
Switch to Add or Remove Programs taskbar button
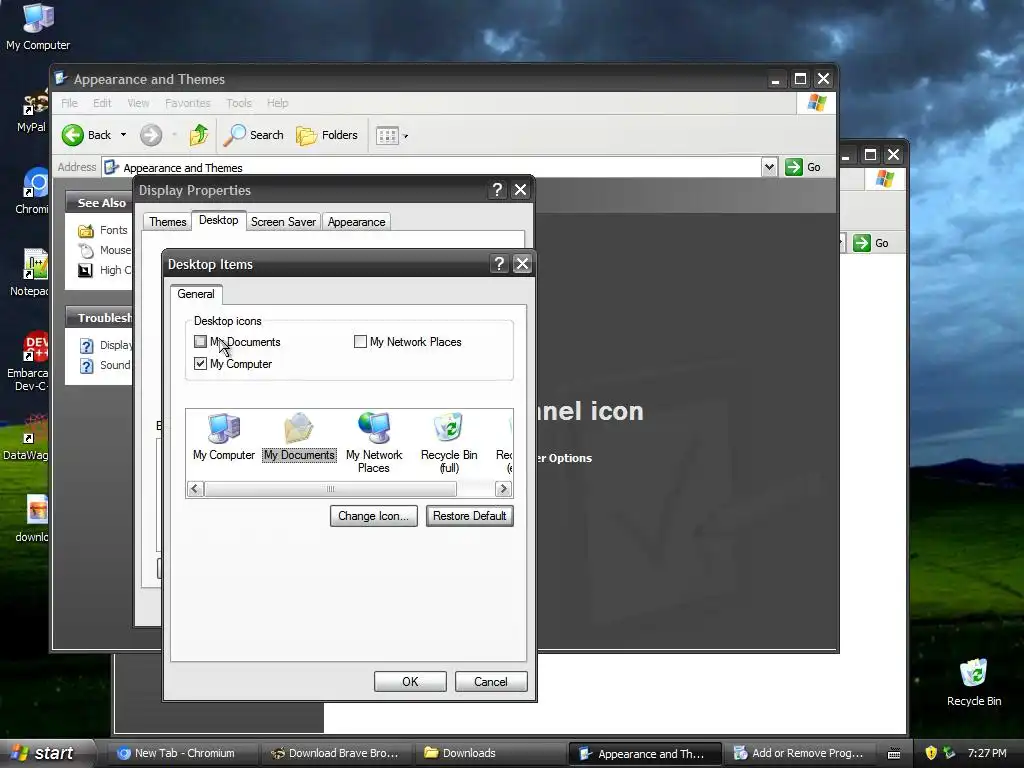click(x=798, y=754)
